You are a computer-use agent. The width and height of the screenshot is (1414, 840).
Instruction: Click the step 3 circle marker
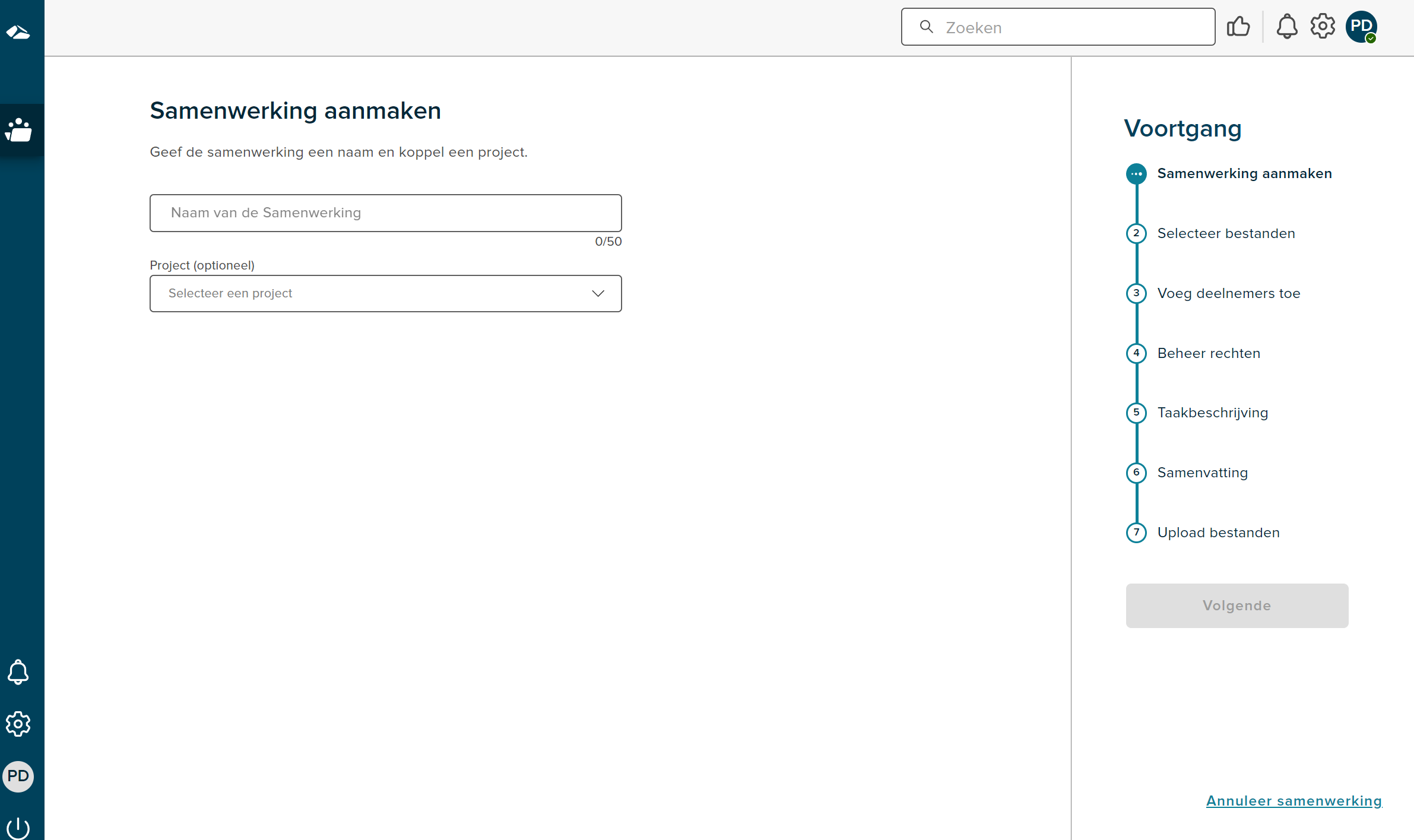1136,293
